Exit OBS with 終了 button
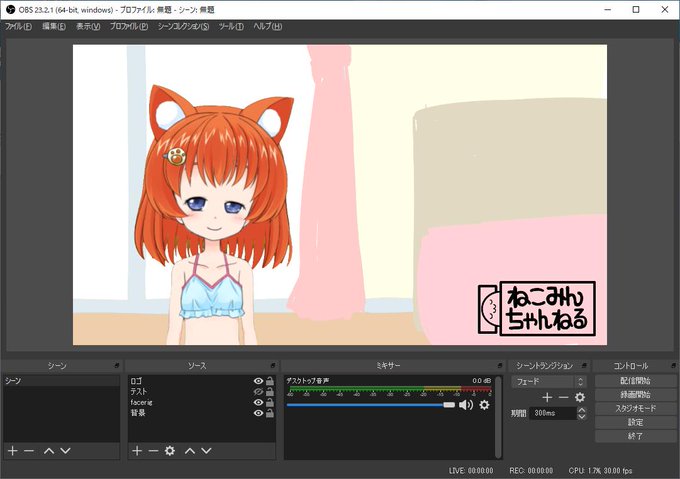The image size is (680, 479). point(635,436)
